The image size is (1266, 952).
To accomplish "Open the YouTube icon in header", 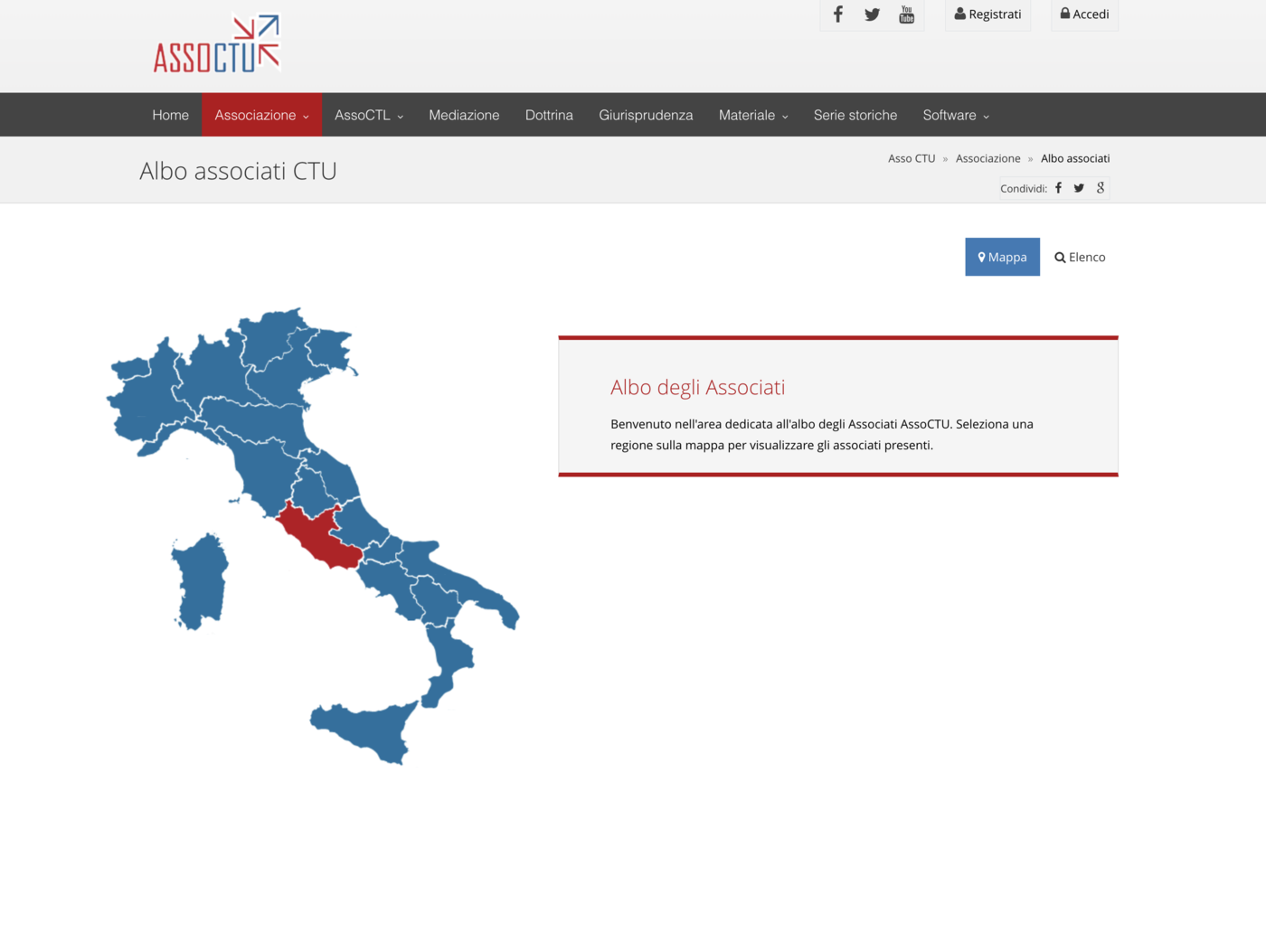I will [906, 14].
